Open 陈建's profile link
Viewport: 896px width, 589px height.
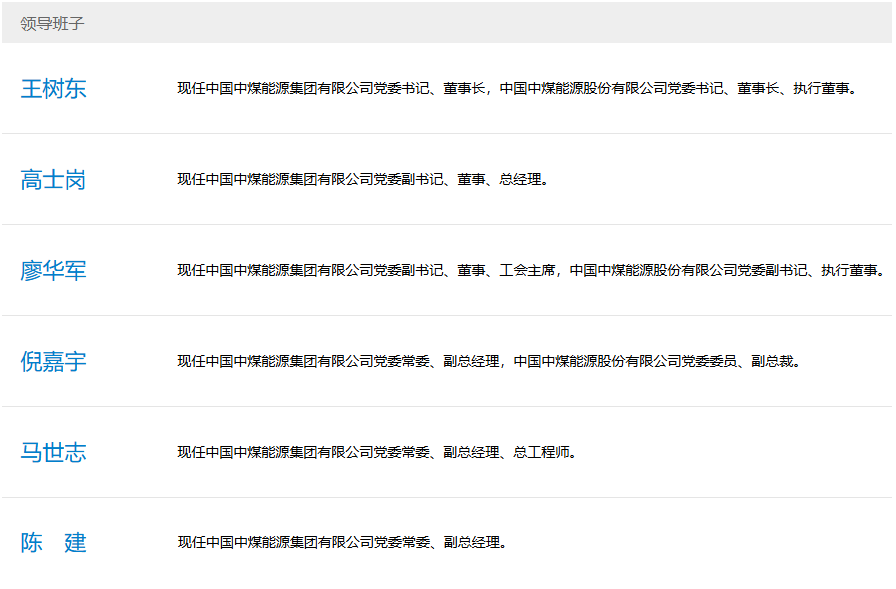coord(53,542)
